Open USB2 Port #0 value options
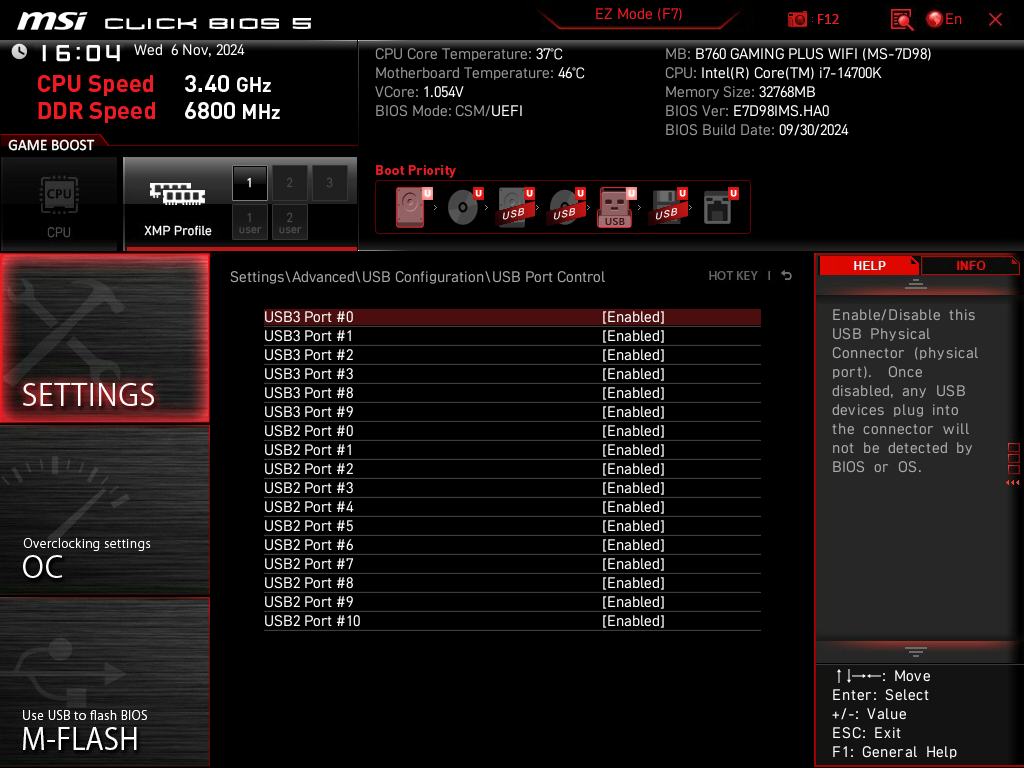The width and height of the screenshot is (1024, 768). pos(633,430)
